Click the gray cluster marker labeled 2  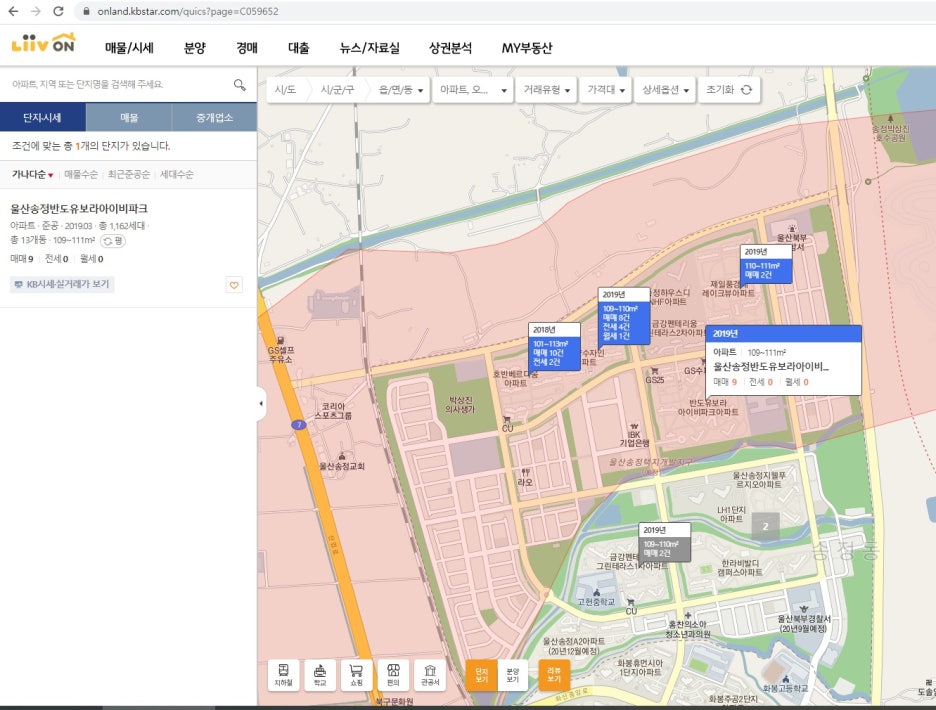pyautogui.click(x=765, y=526)
